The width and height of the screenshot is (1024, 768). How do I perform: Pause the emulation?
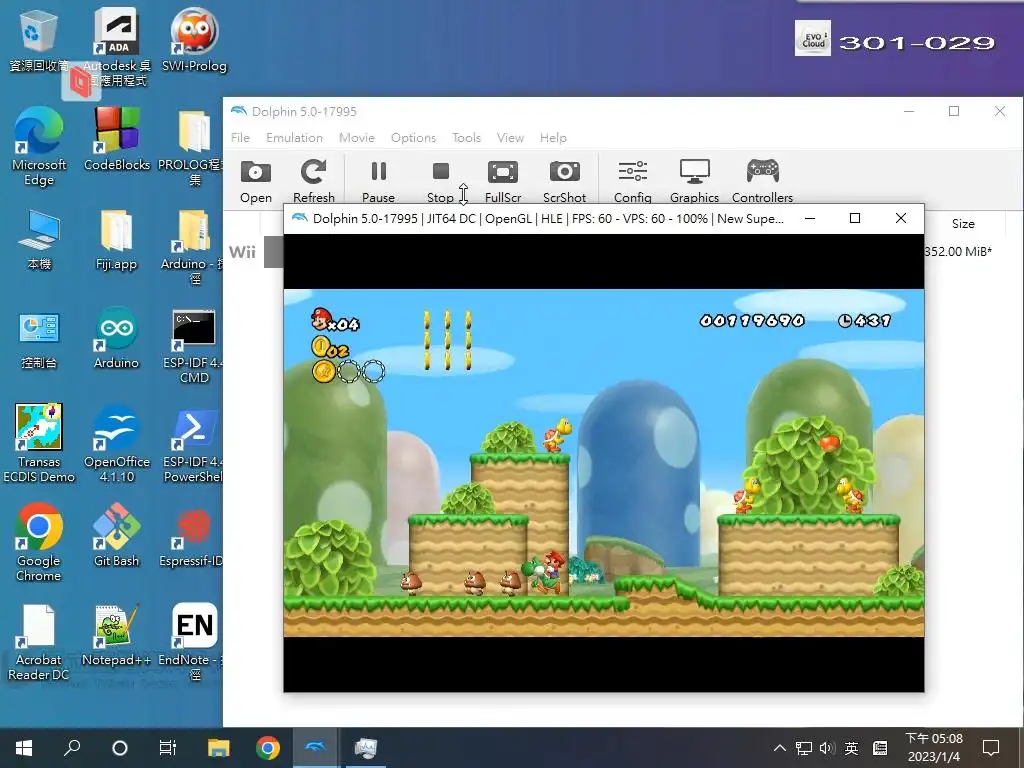(x=378, y=182)
